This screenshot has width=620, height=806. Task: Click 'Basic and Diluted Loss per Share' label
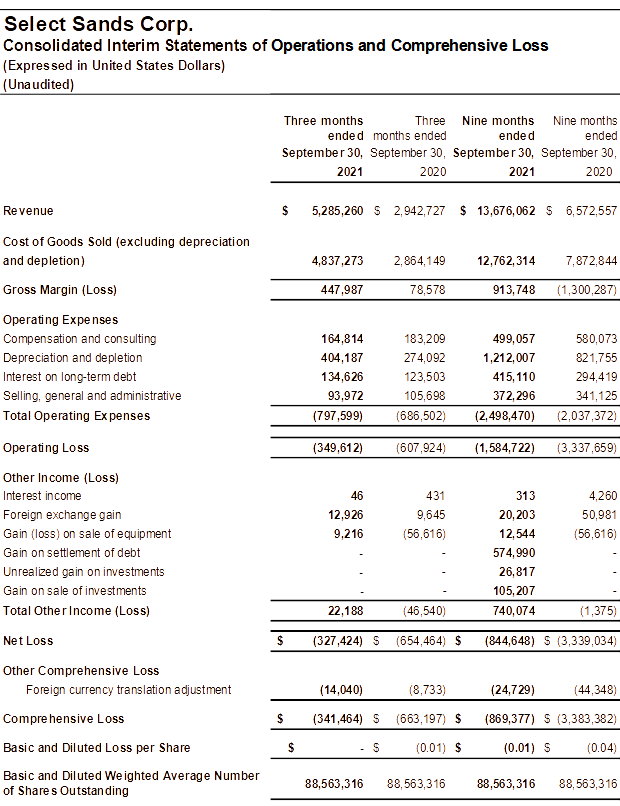[97, 748]
